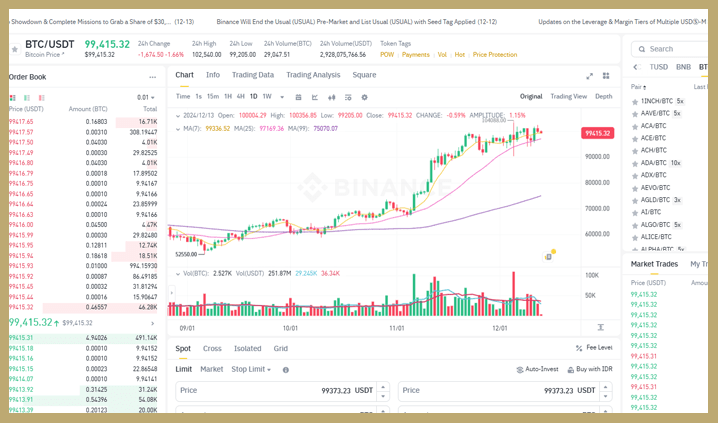Collapse the Vol(BTC) indicator chevron
718x423 pixels.
[178, 274]
